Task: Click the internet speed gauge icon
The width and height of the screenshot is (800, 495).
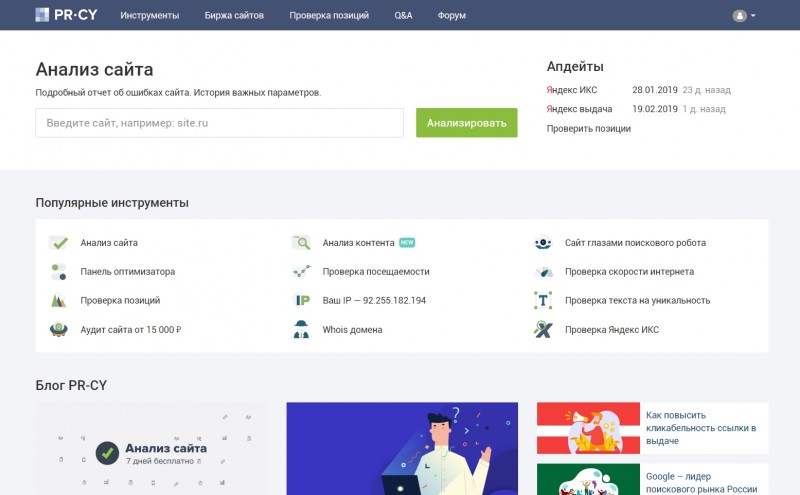Action: pos(543,272)
